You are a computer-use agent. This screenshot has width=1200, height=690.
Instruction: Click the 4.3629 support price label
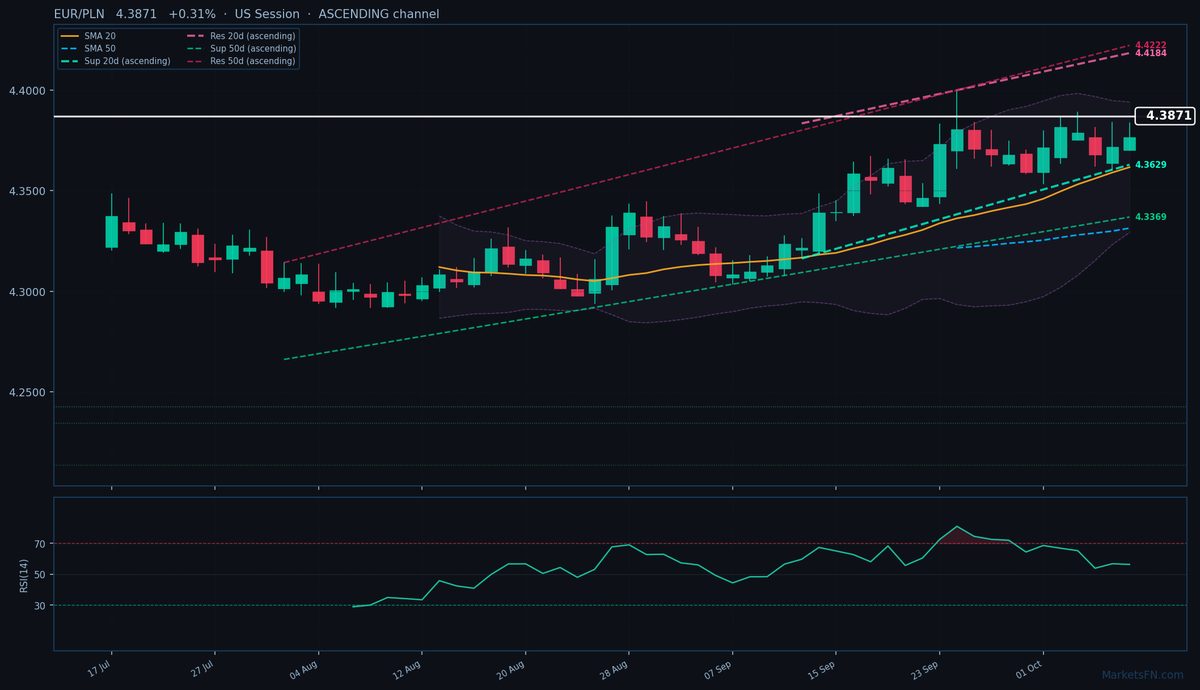tap(1151, 164)
